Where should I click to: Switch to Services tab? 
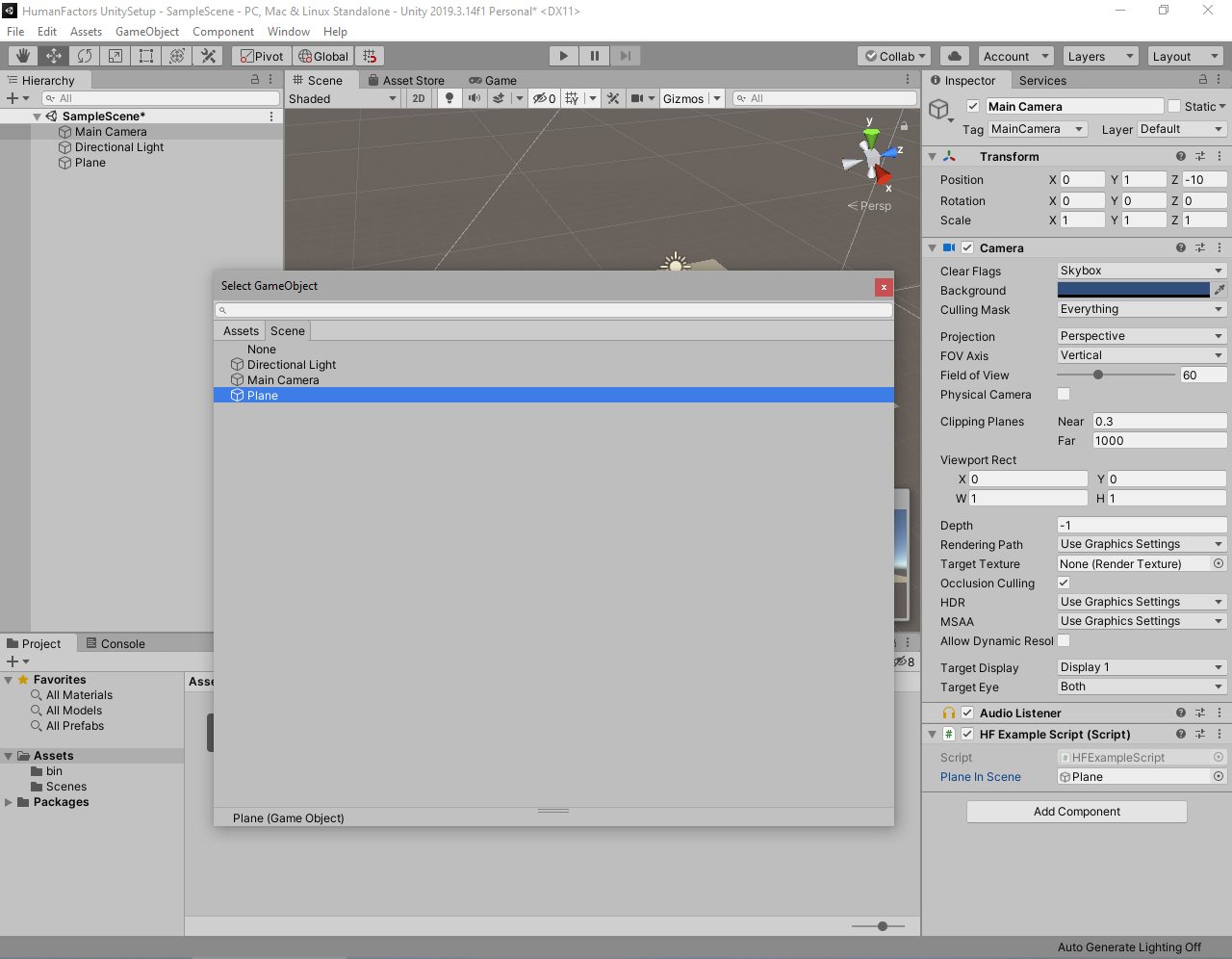(1042, 80)
